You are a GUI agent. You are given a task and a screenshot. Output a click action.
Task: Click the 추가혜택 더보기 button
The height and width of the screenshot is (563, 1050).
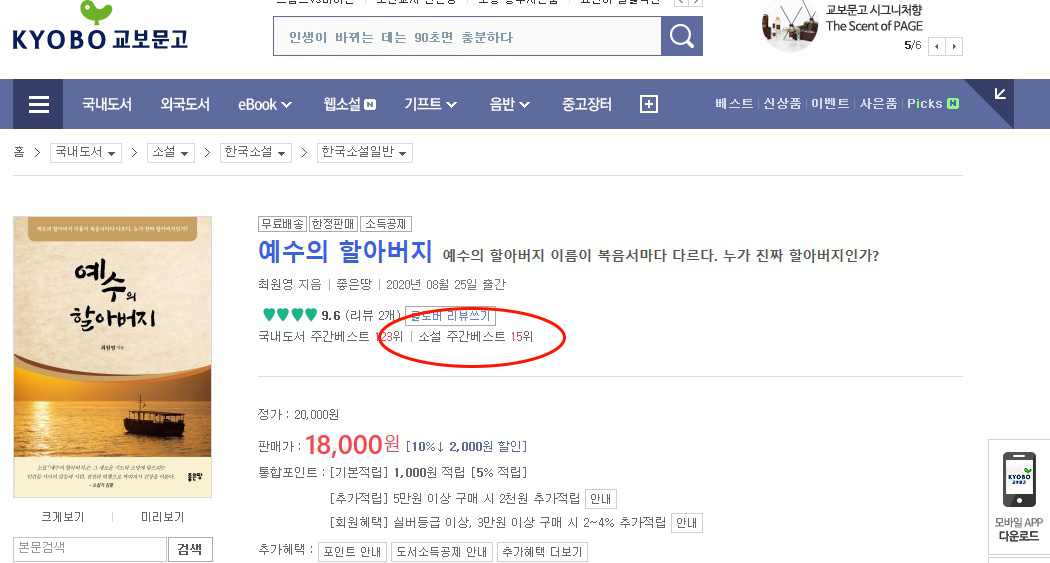click(542, 552)
